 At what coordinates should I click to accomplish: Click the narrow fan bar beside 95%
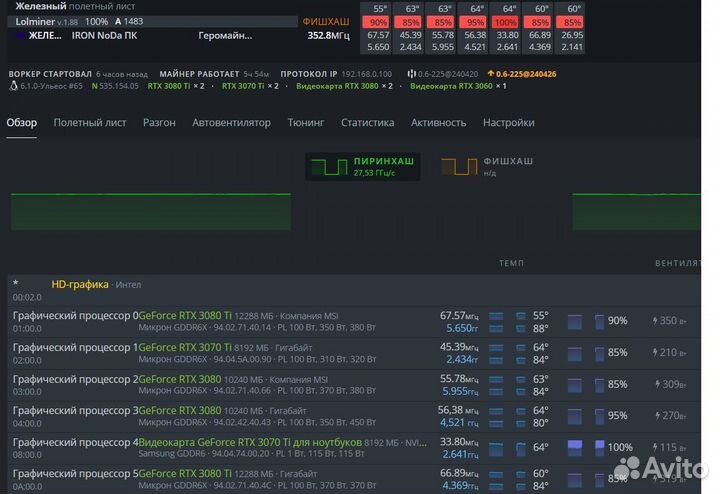tap(599, 416)
